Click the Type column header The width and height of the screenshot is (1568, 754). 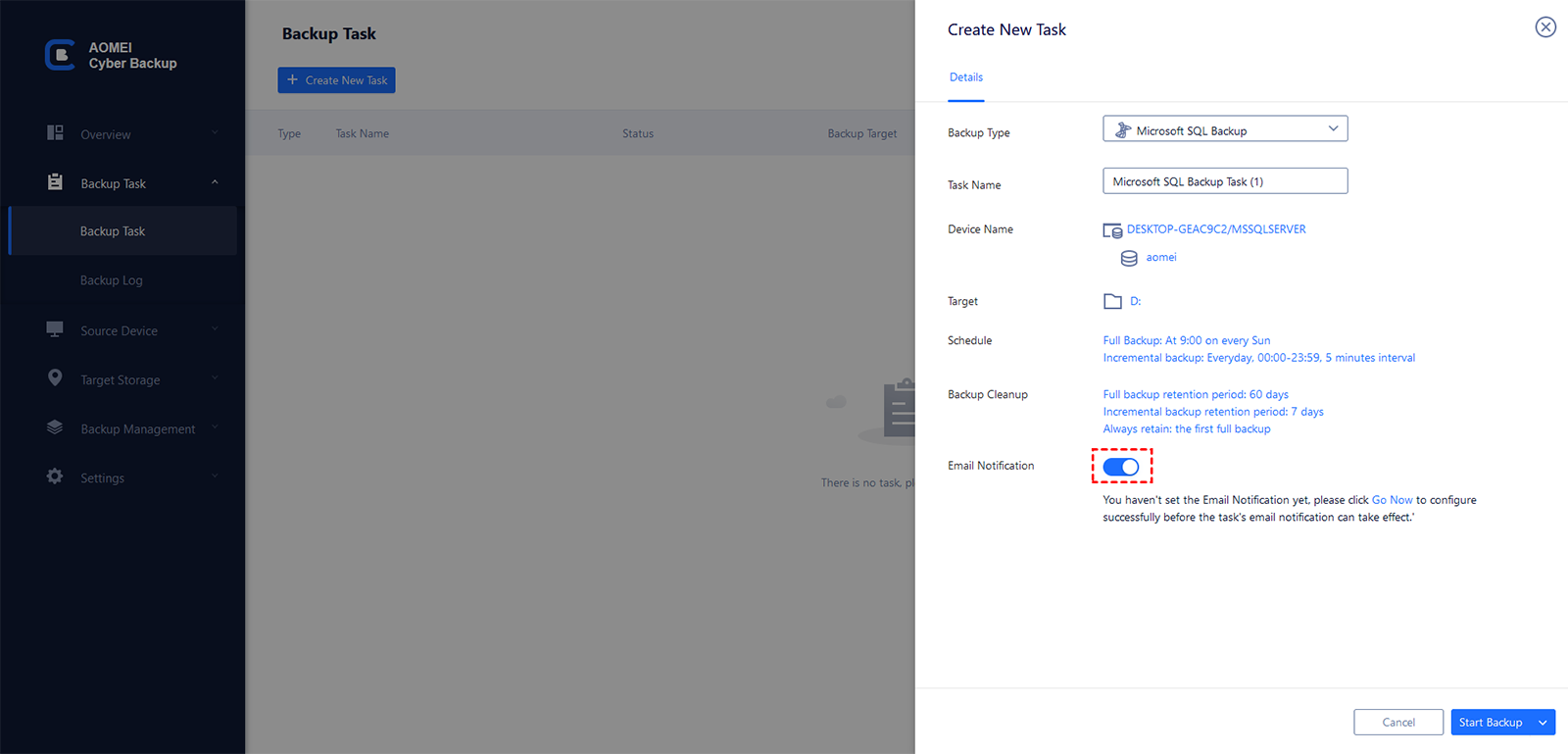click(289, 133)
